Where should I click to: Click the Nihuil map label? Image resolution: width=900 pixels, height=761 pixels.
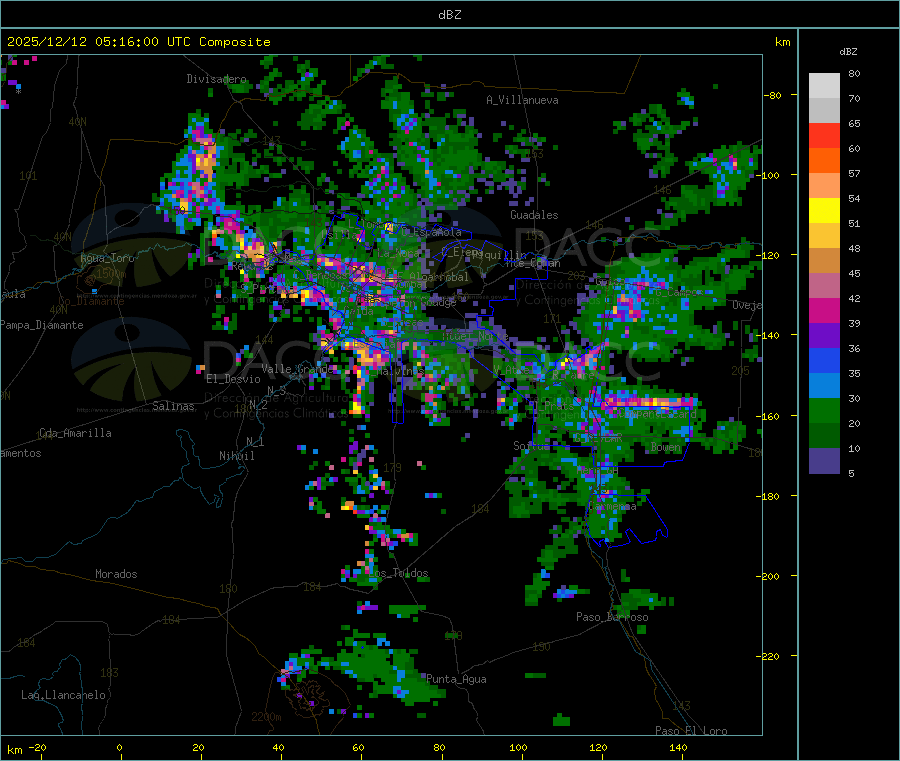pos(236,456)
